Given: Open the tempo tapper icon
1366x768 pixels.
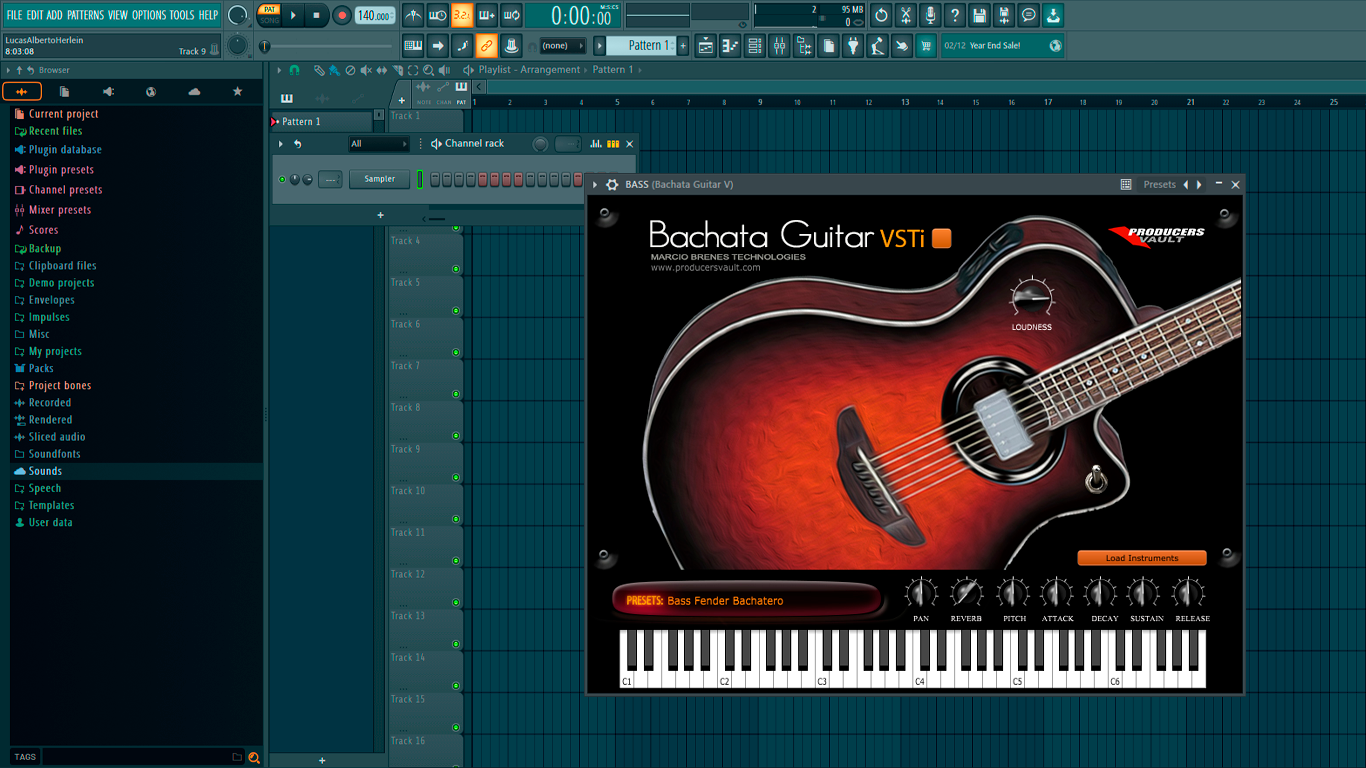Looking at the screenshot, I should [x=877, y=45].
